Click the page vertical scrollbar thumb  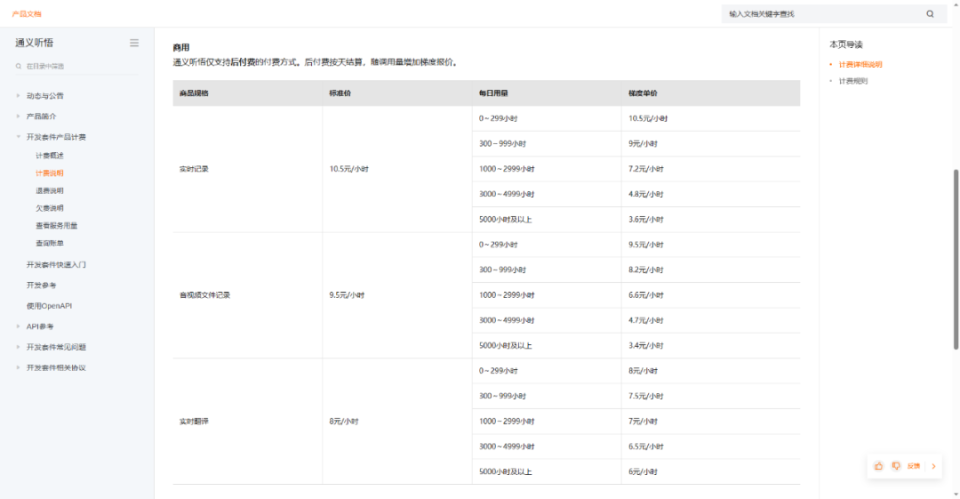tap(955, 260)
